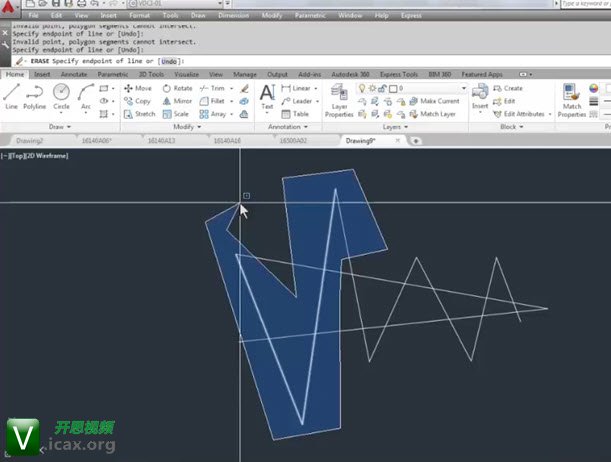Select the Arc tool
This screenshot has width=611, height=462.
coord(86,96)
